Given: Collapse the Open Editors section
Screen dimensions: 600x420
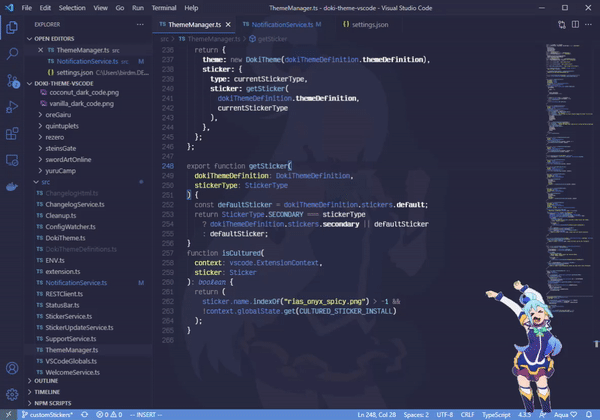Looking at the screenshot, I should (54, 39).
